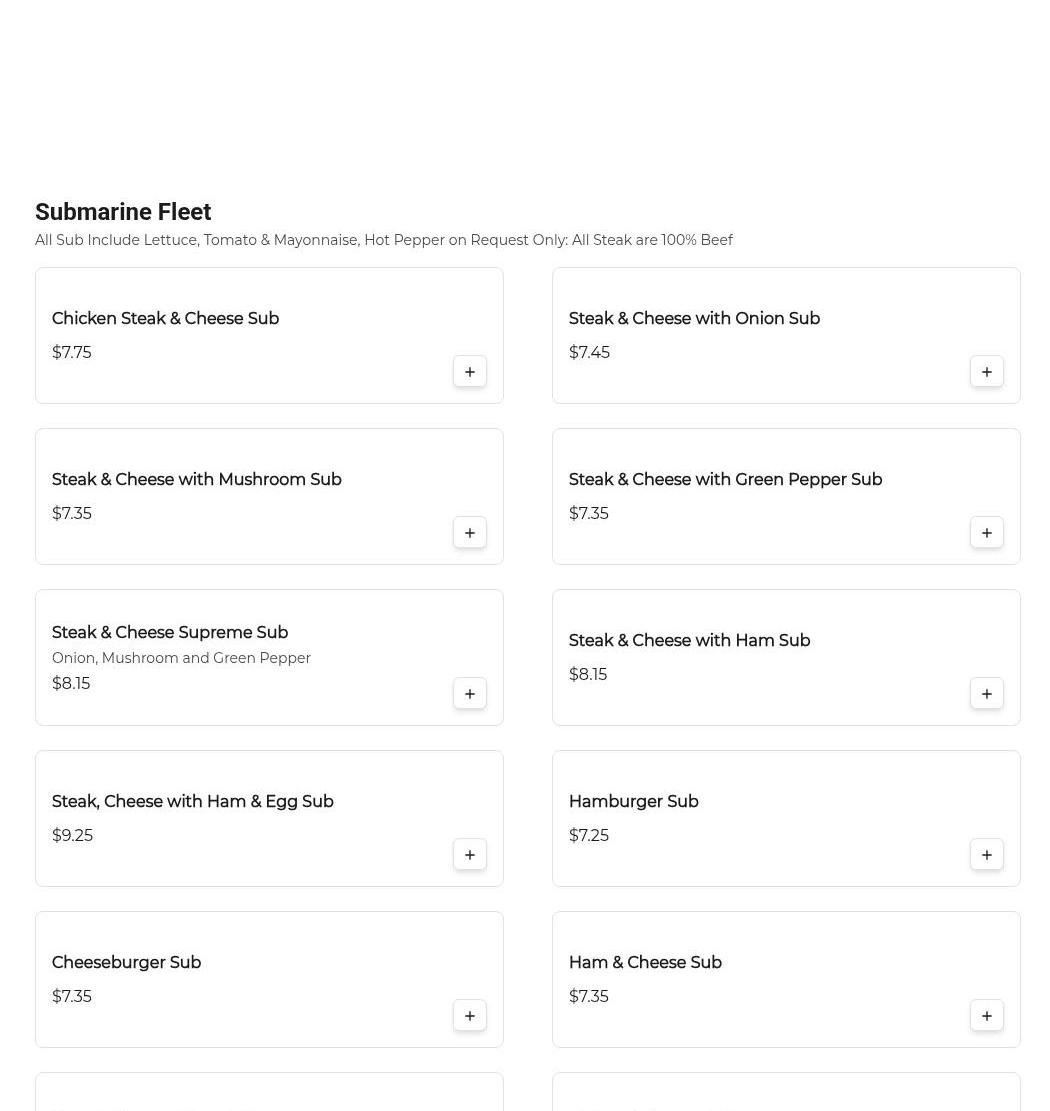Add Hamburger Sub to the order

[987, 855]
